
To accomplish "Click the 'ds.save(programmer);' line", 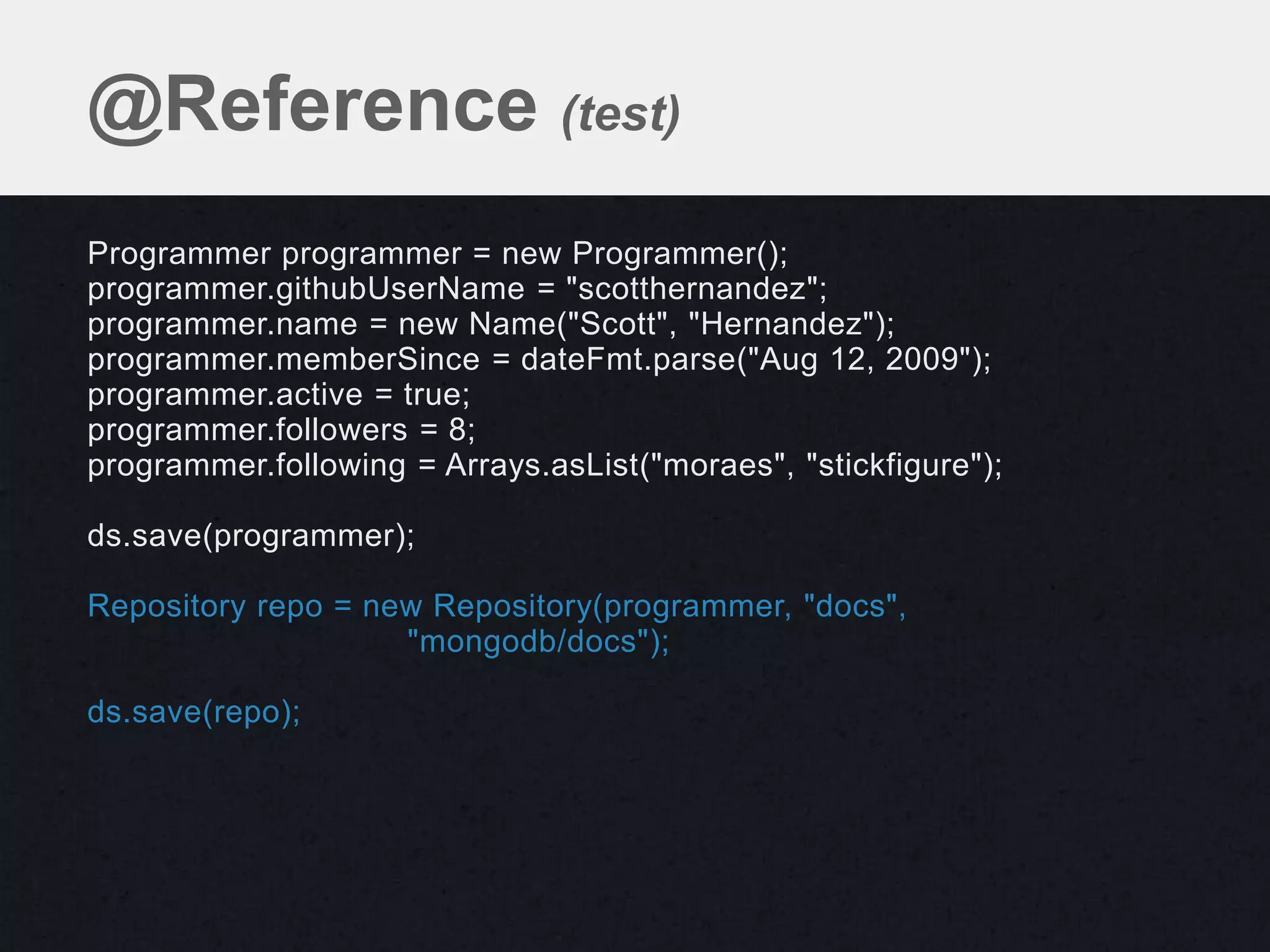I will [x=251, y=535].
